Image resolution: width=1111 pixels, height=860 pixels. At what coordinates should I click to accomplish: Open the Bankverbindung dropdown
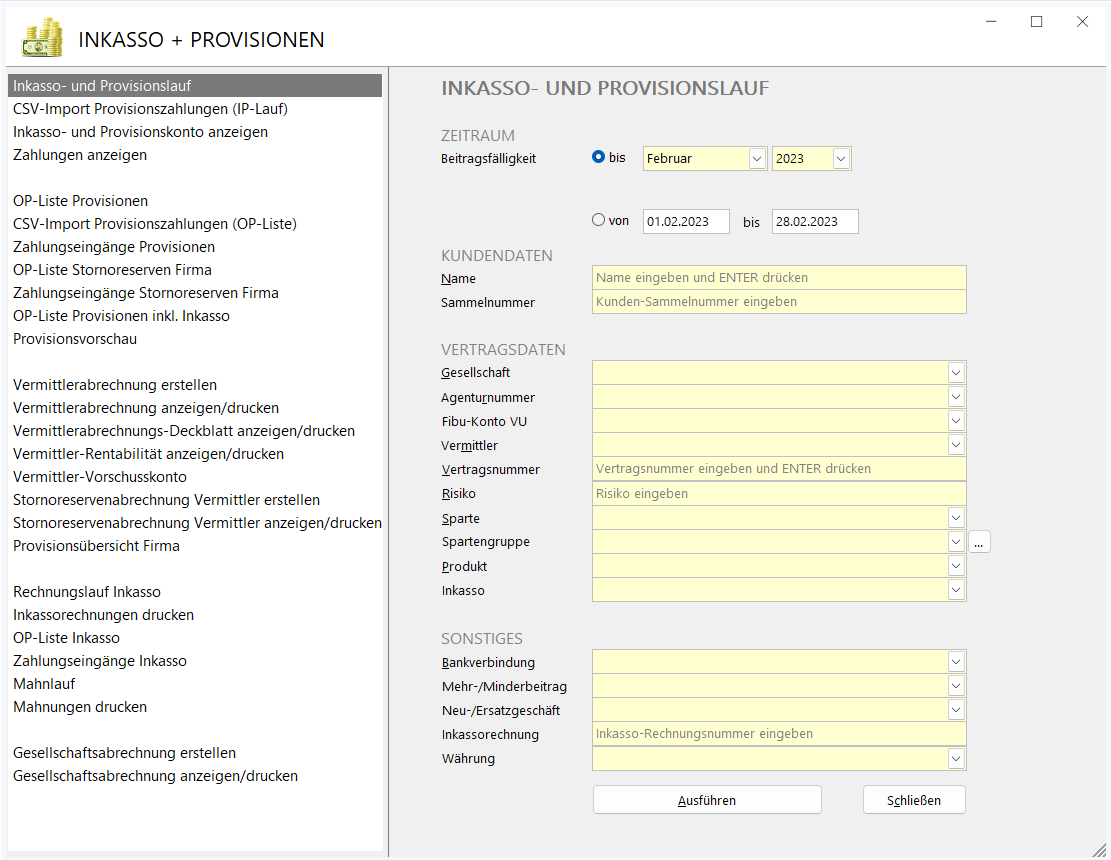[956, 662]
